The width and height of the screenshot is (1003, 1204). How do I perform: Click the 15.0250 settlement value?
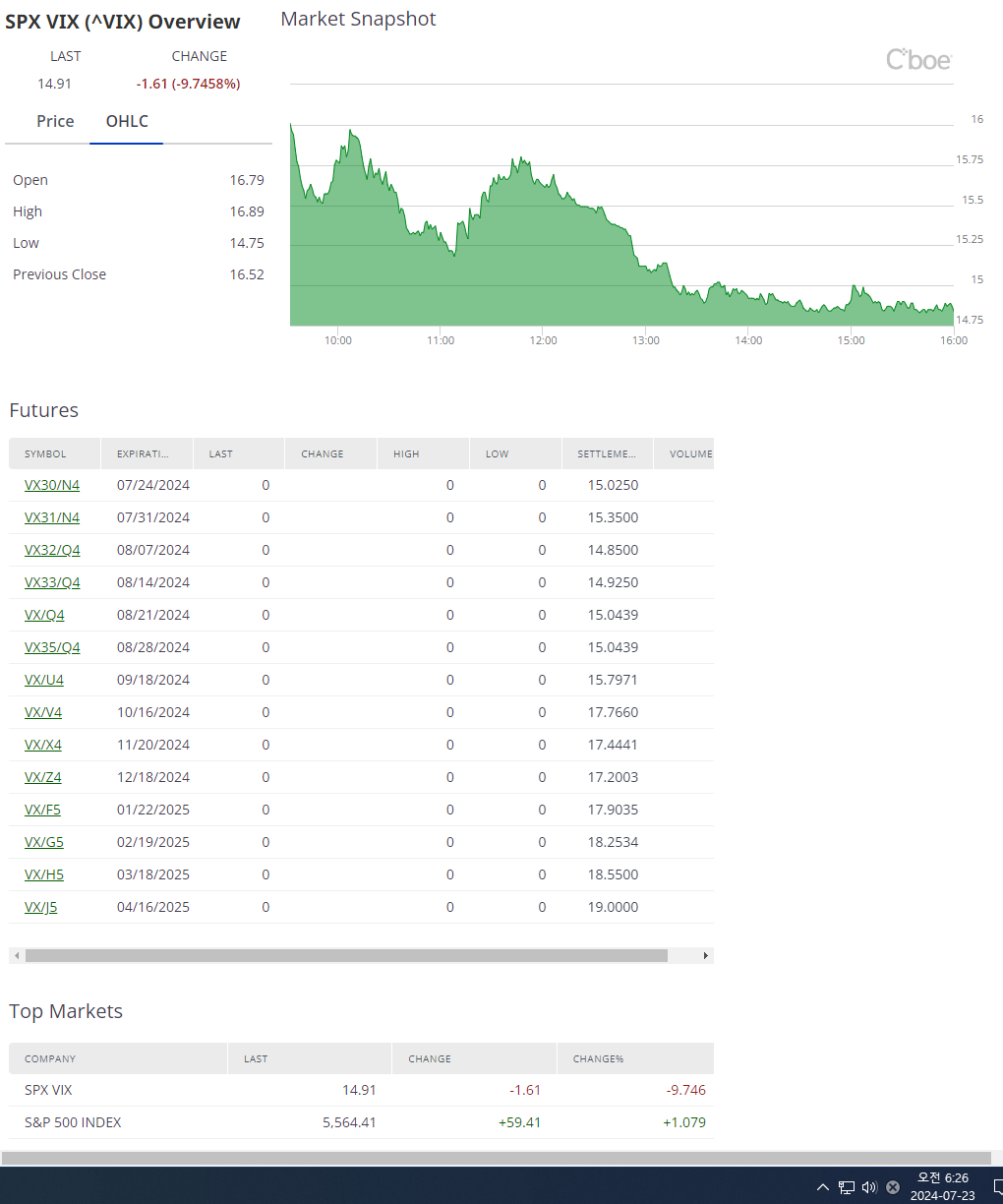[613, 485]
